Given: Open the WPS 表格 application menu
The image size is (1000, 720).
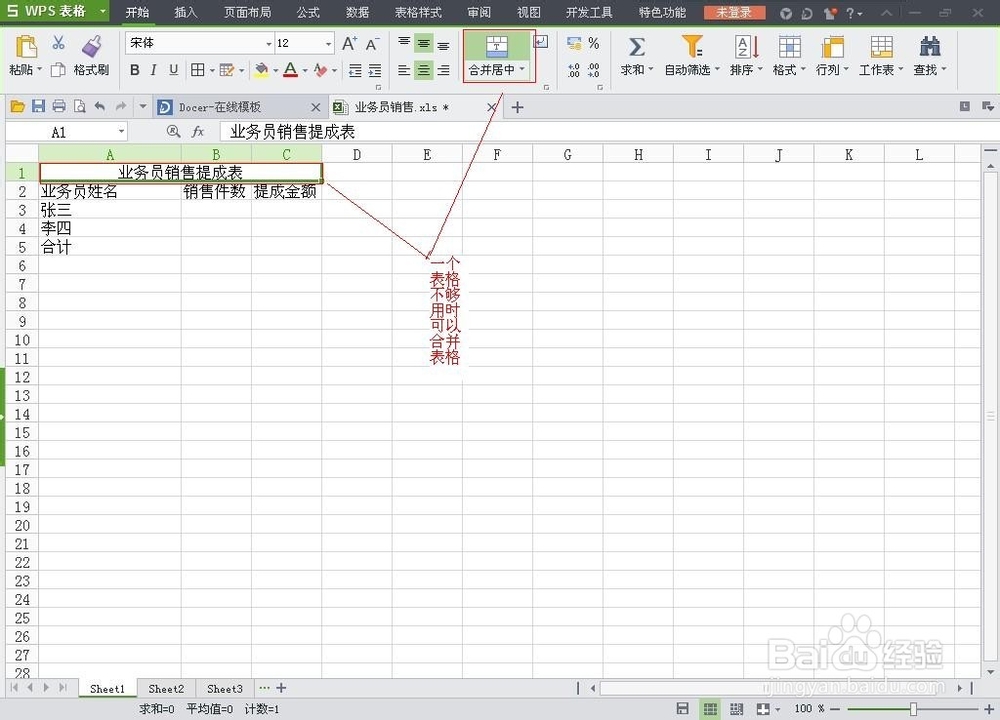Looking at the screenshot, I should click(55, 11).
